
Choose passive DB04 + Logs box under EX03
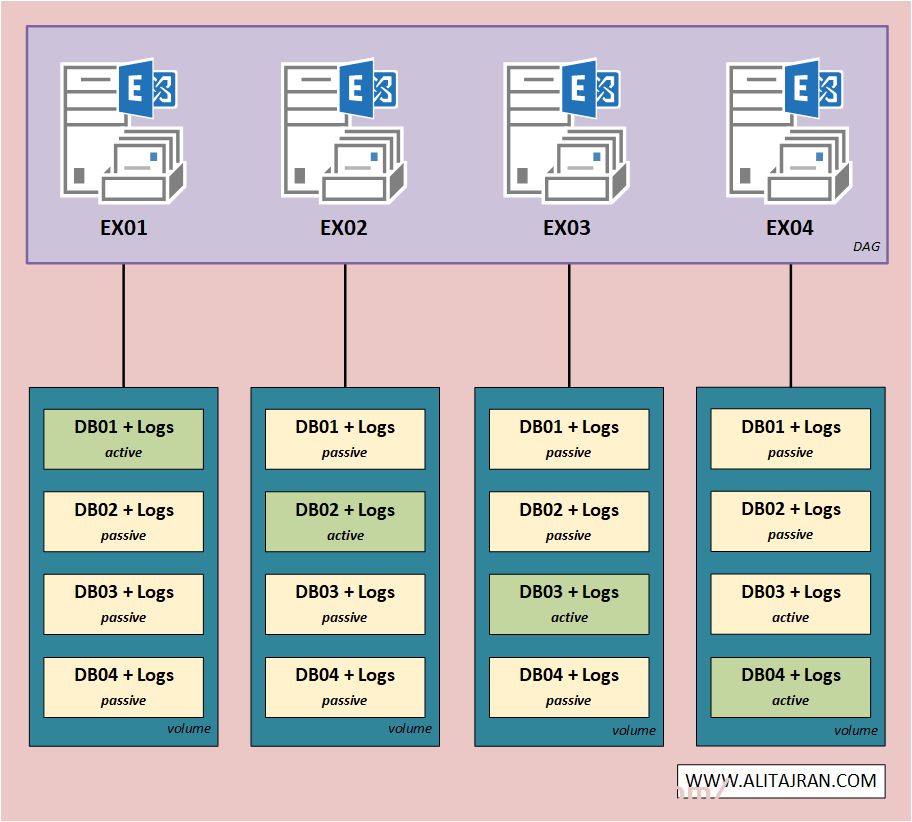(569, 688)
